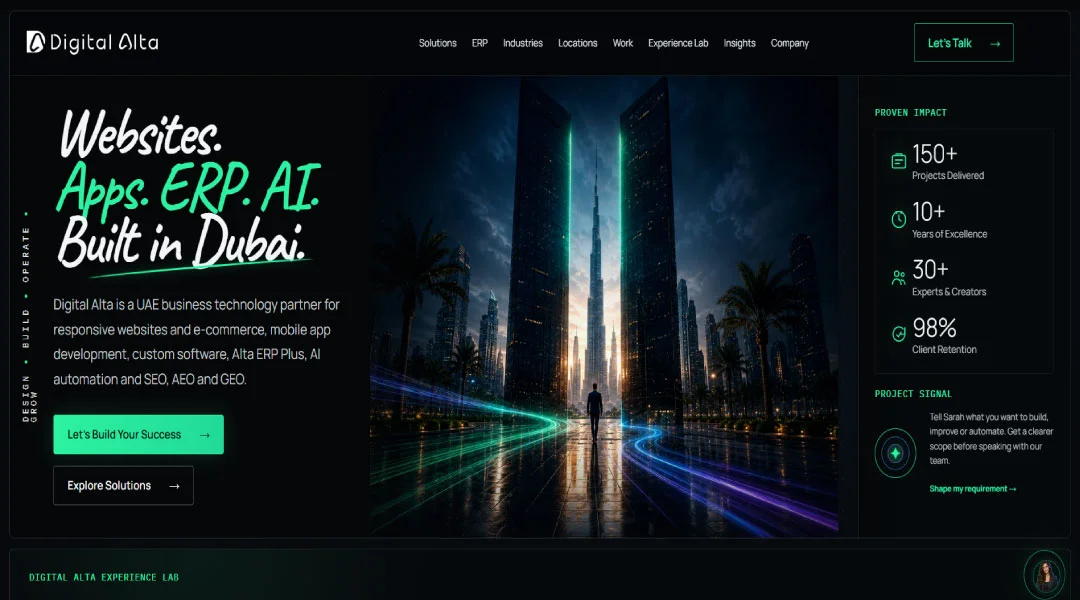Click the Digital Alta UAE partner paragraph
Viewport: 1080px width, 600px height.
197,342
